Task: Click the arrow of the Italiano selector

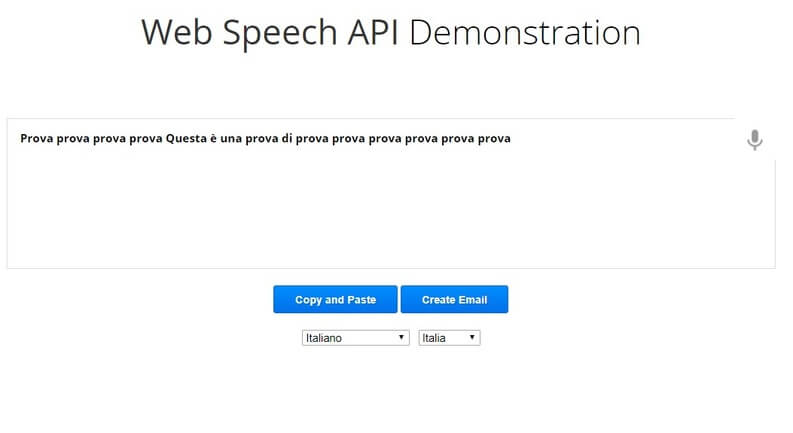Action: (x=401, y=337)
